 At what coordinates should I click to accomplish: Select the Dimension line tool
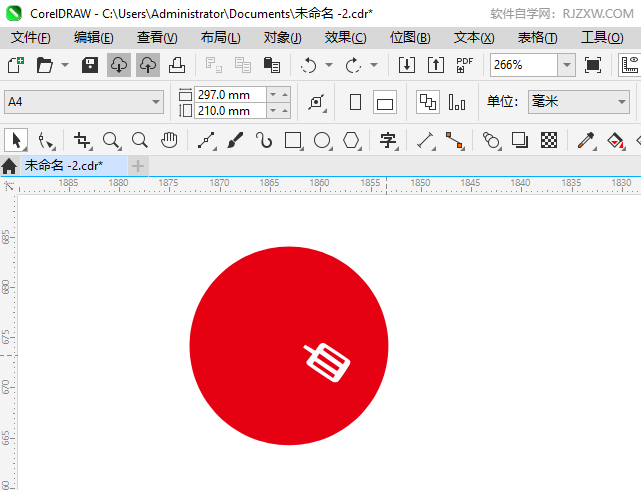(x=426, y=141)
